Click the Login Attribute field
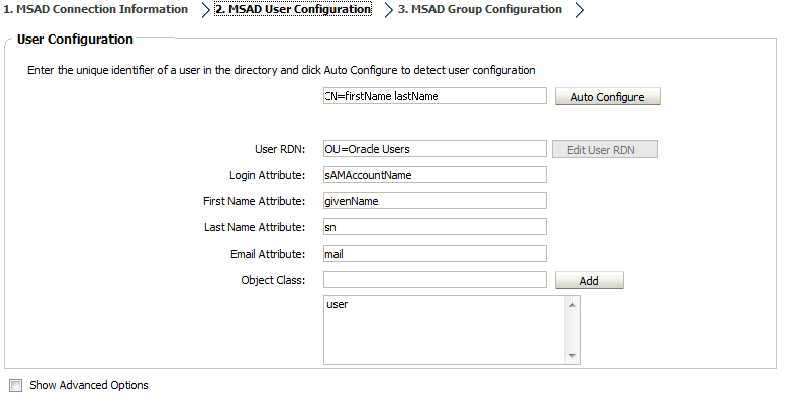This screenshot has width=787, height=417. [x=434, y=175]
